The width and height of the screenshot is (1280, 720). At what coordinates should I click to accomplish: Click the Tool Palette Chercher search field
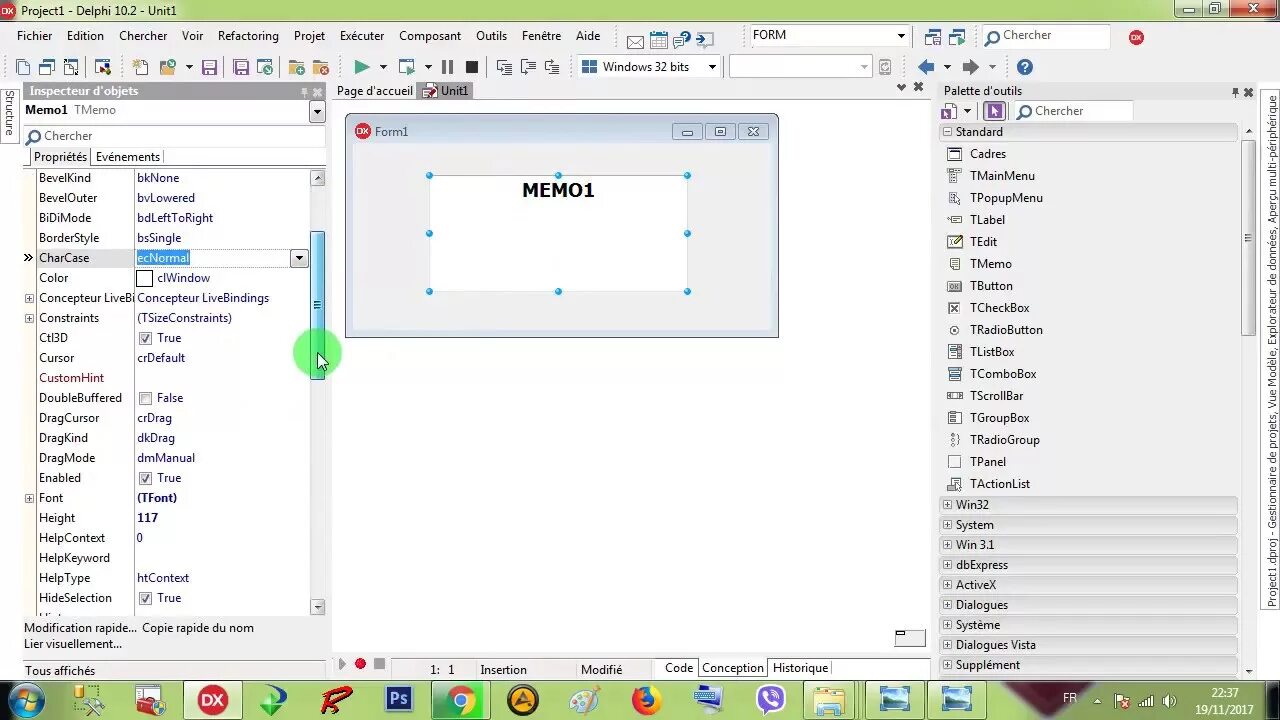1074,111
